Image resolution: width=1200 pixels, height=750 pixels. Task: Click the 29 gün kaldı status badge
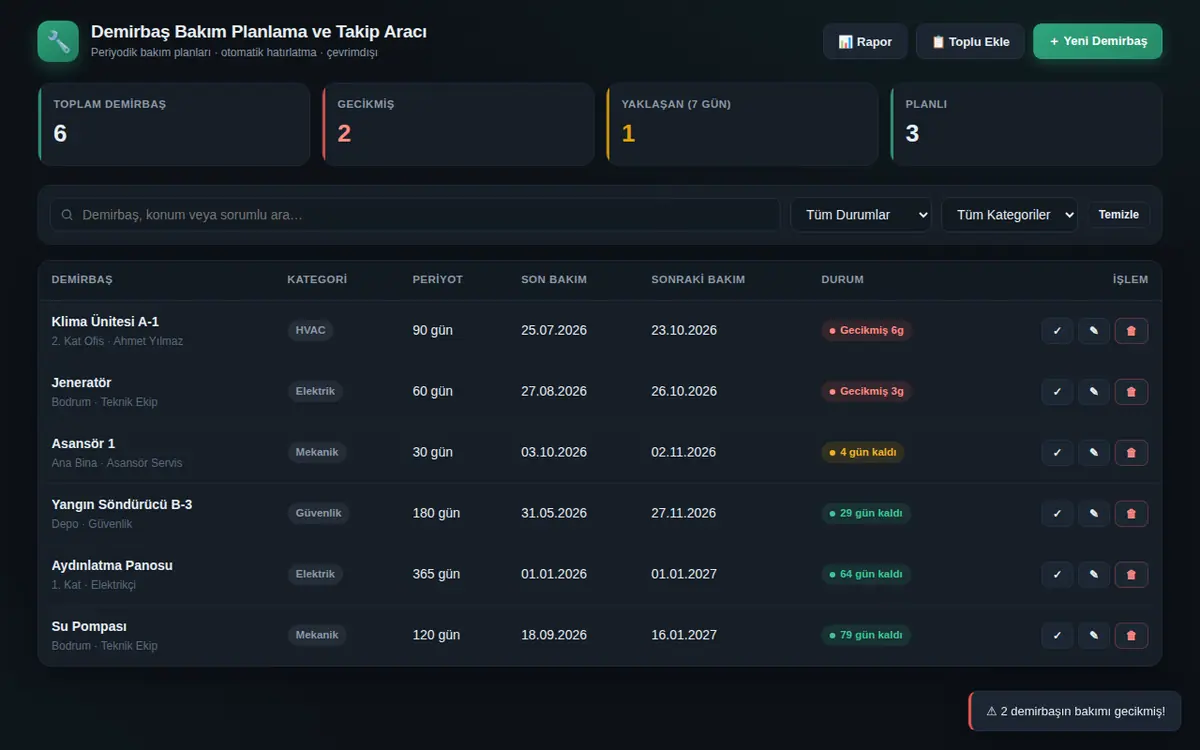pyautogui.click(x=866, y=514)
